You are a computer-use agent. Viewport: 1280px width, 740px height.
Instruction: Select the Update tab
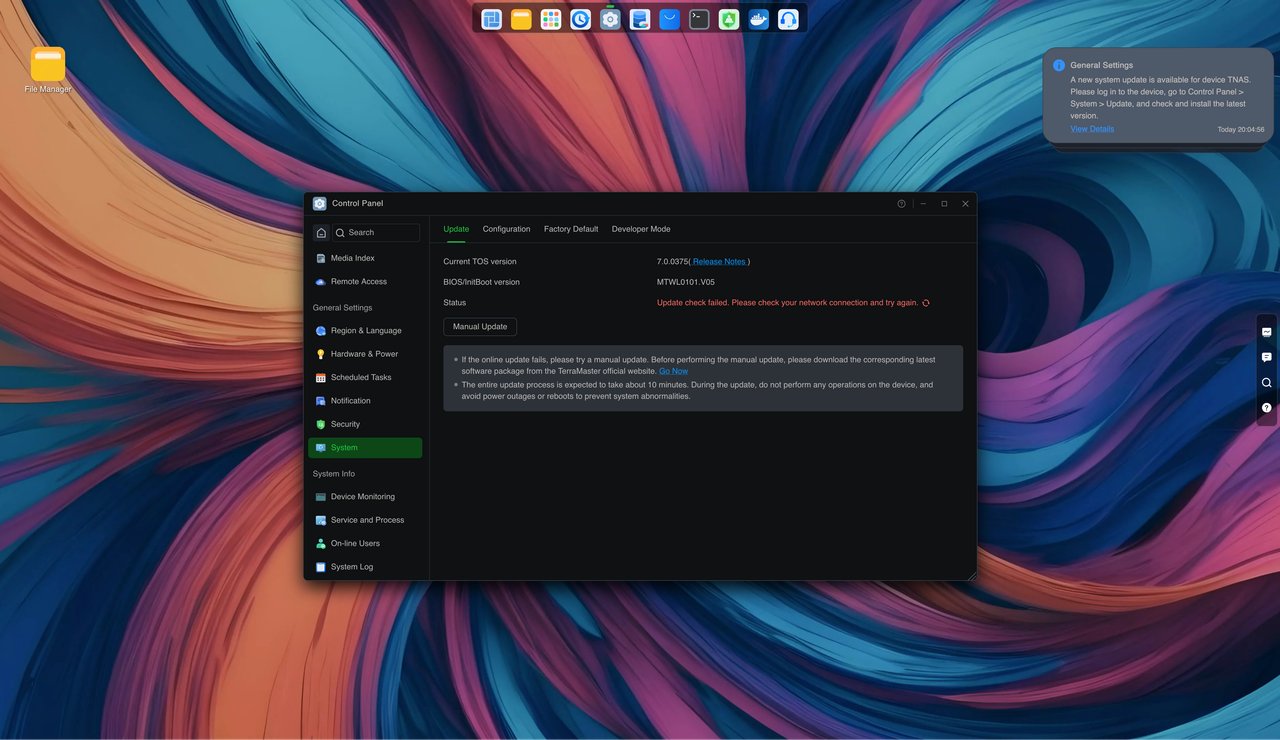pyautogui.click(x=456, y=229)
